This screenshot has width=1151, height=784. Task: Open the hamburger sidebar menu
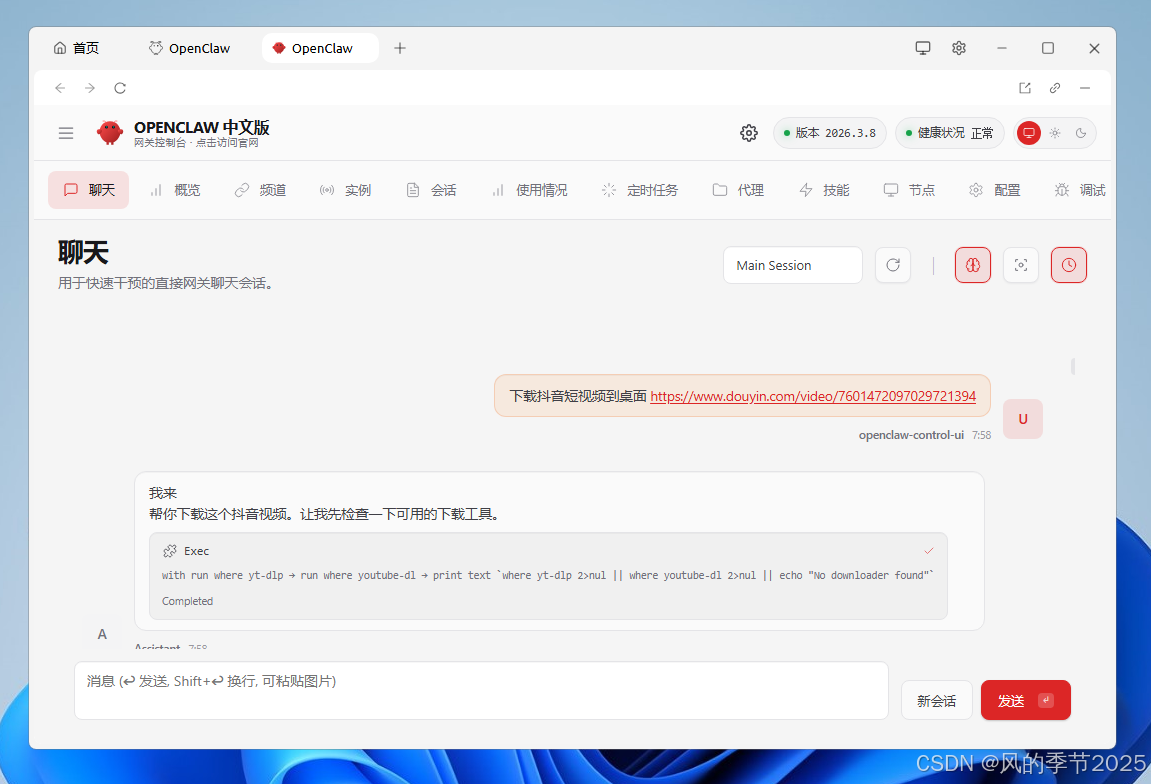tap(66, 133)
